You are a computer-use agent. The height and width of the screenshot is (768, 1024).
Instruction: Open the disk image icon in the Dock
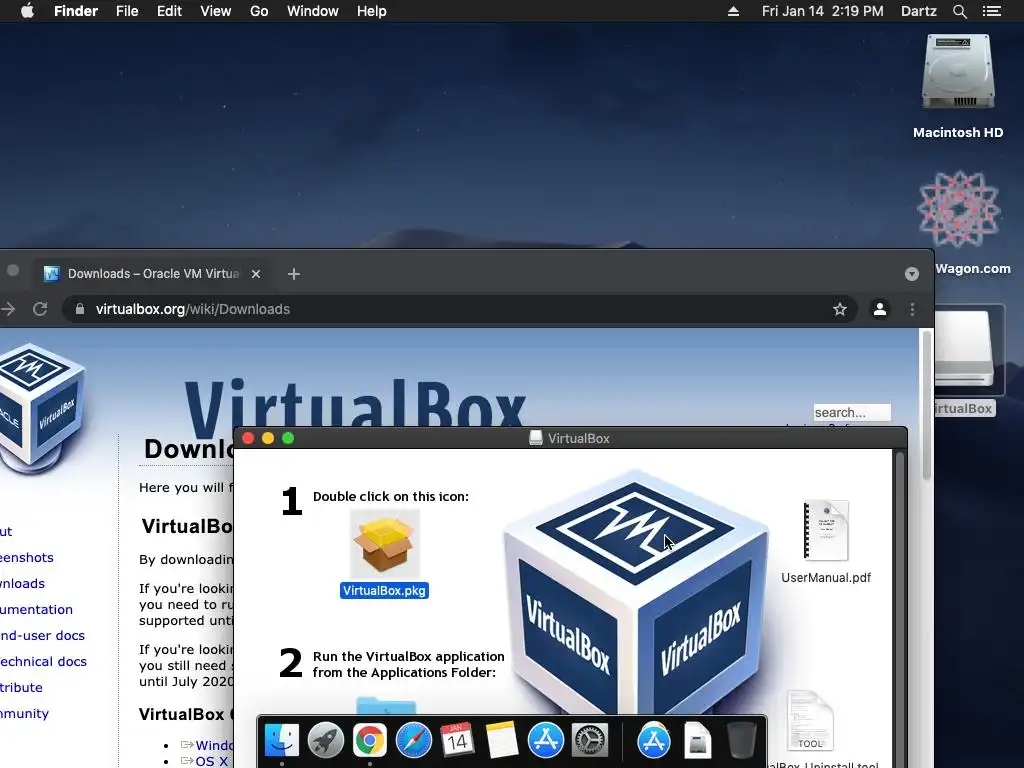697,741
